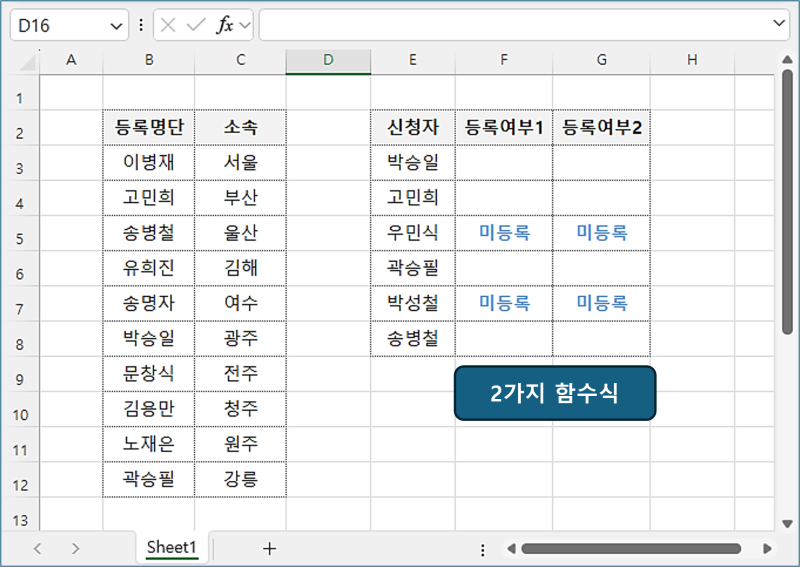Select the column D header

tap(328, 60)
